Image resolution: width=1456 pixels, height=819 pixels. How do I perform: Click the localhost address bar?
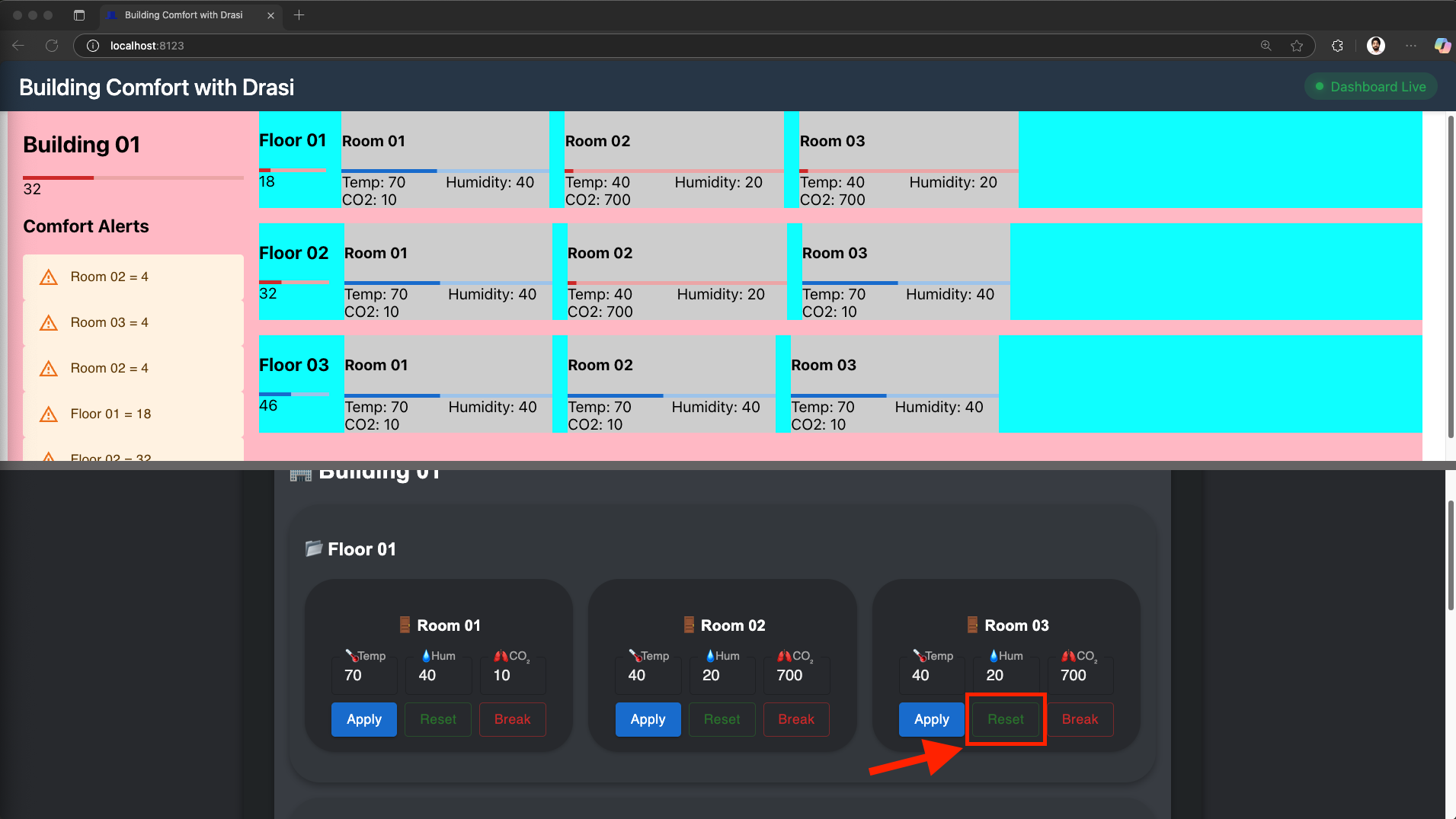tap(610, 46)
